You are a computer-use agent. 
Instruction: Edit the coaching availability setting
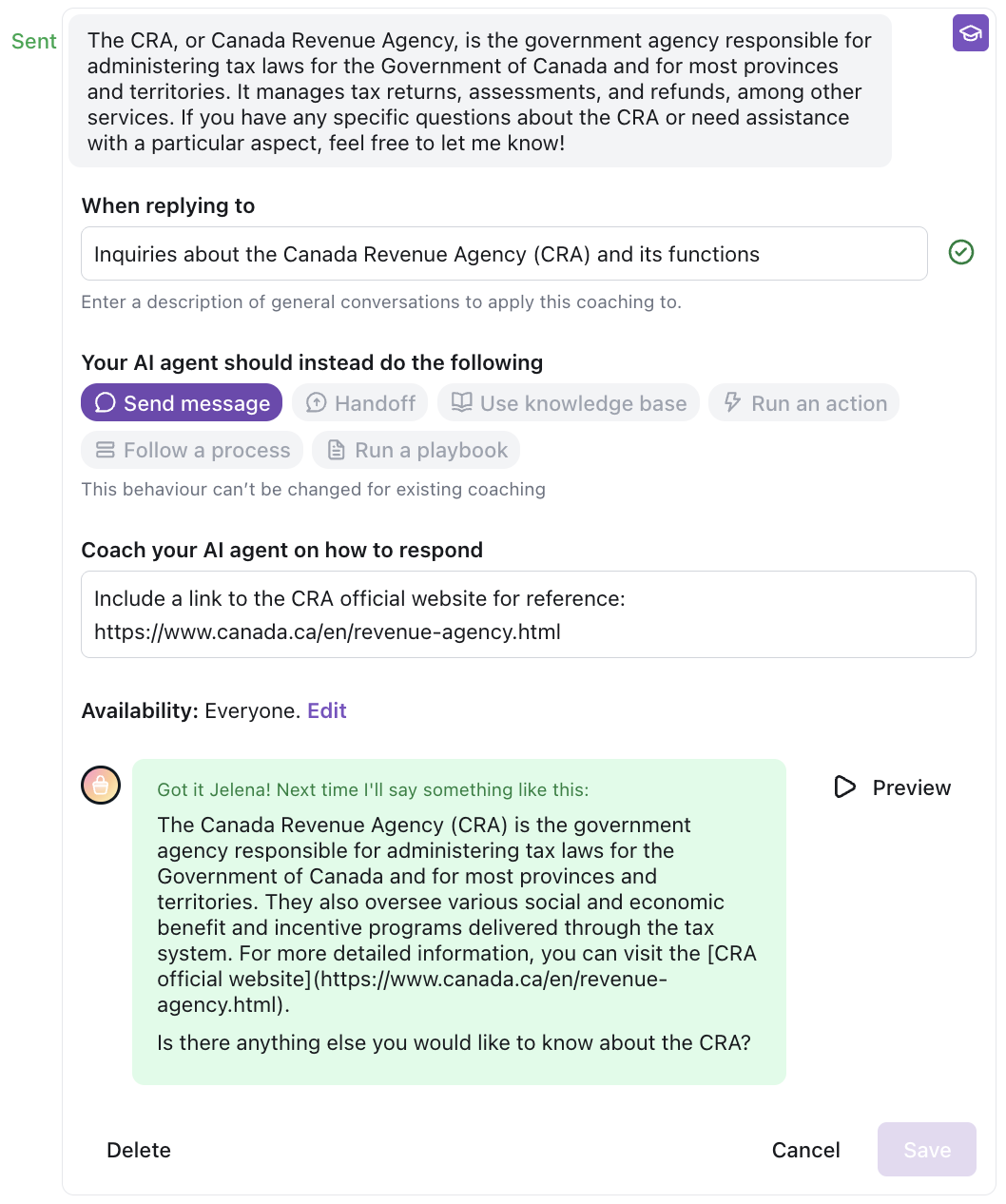pyautogui.click(x=326, y=710)
